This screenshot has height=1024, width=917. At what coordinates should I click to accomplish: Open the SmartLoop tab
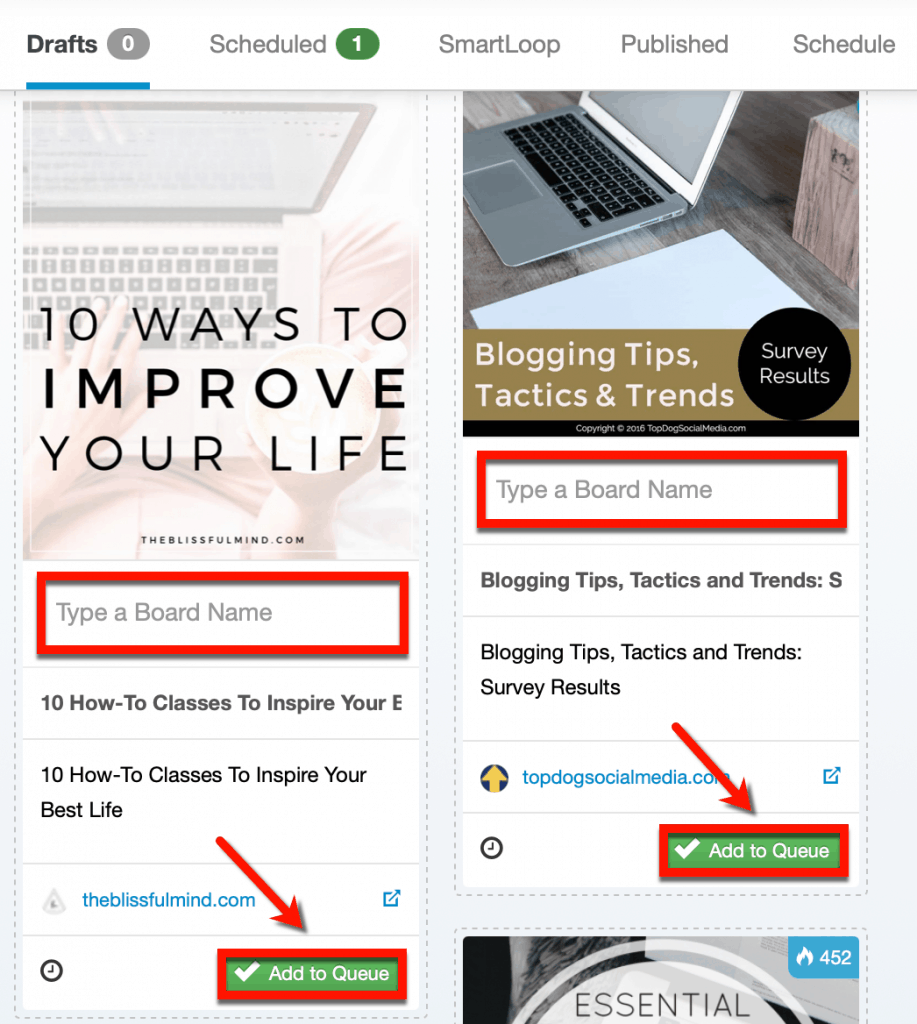[499, 44]
